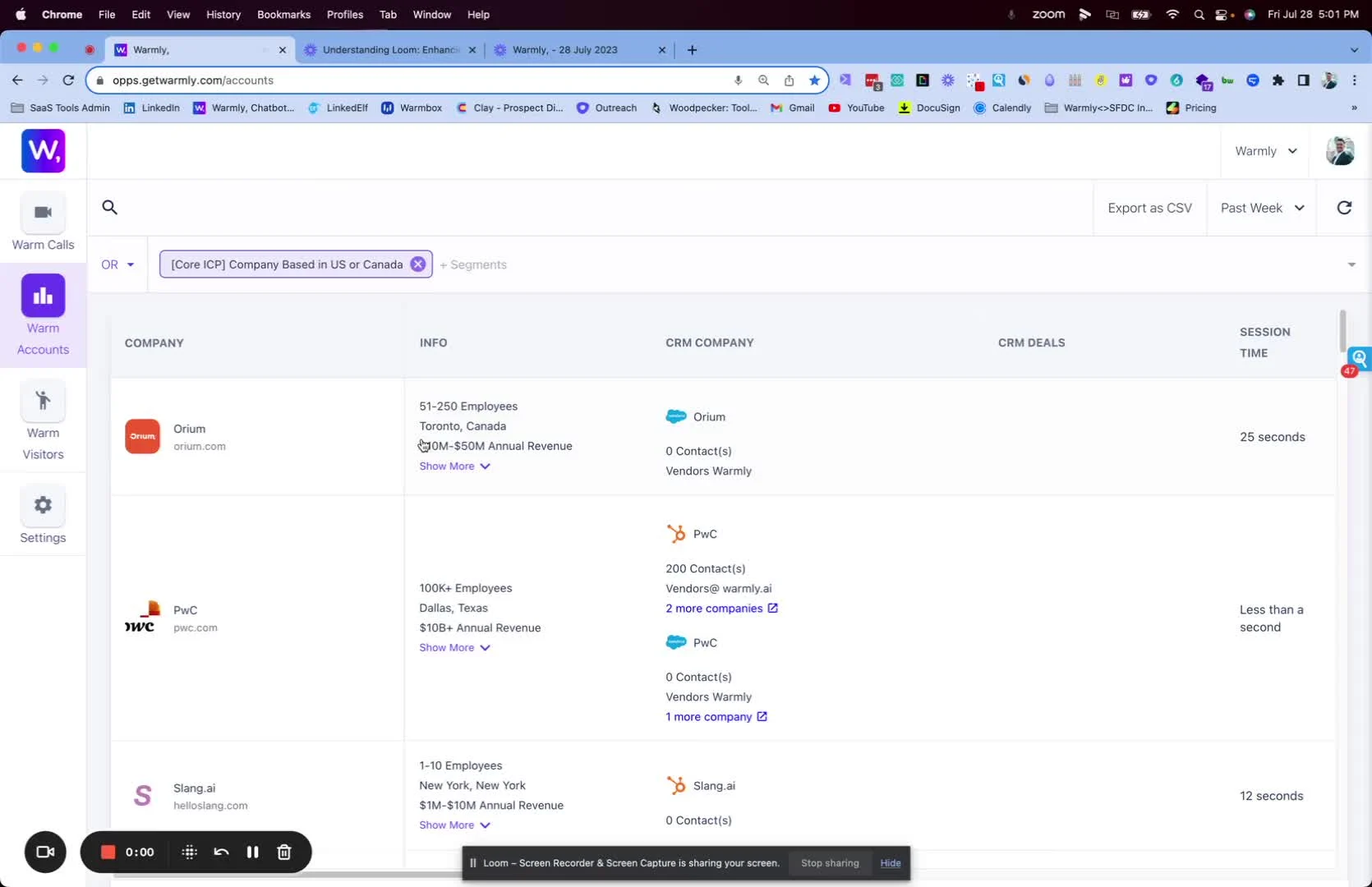This screenshot has height=887, width=1372.
Task: Bookmark the page with the star icon
Action: (814, 80)
